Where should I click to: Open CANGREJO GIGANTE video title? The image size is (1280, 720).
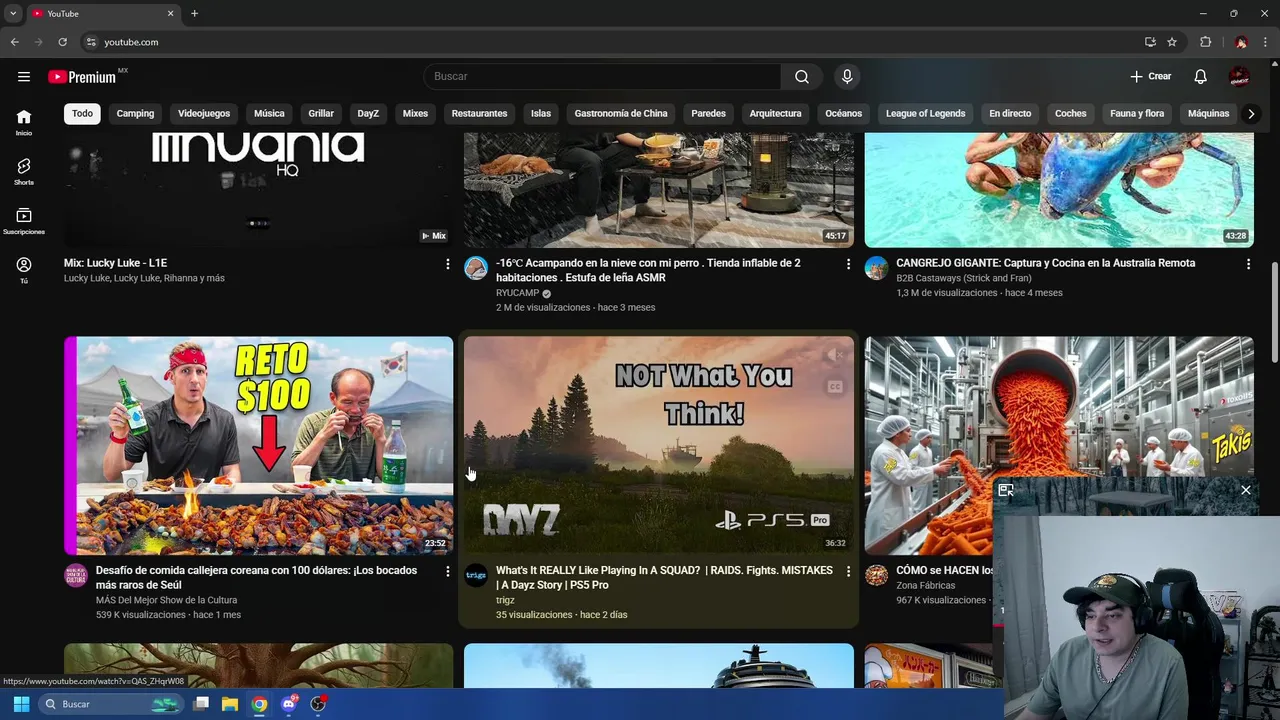tap(1045, 263)
